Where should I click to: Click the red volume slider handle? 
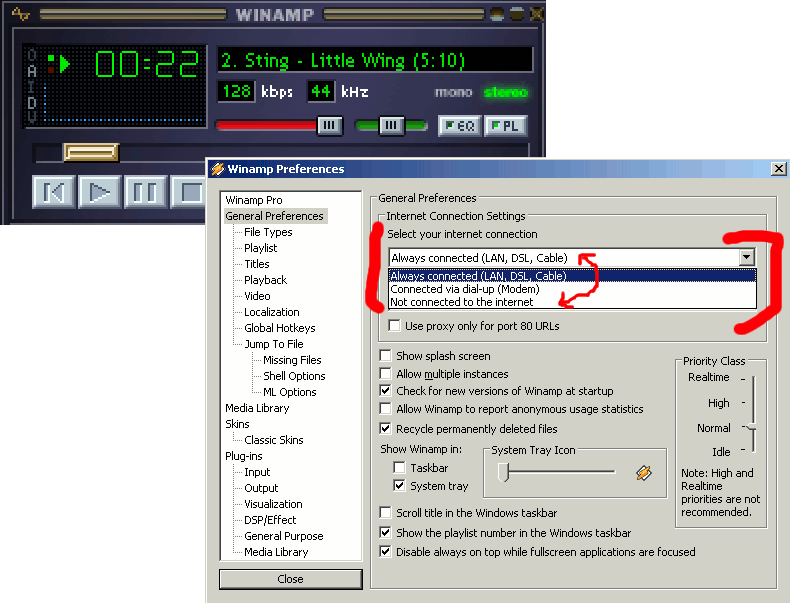click(330, 125)
